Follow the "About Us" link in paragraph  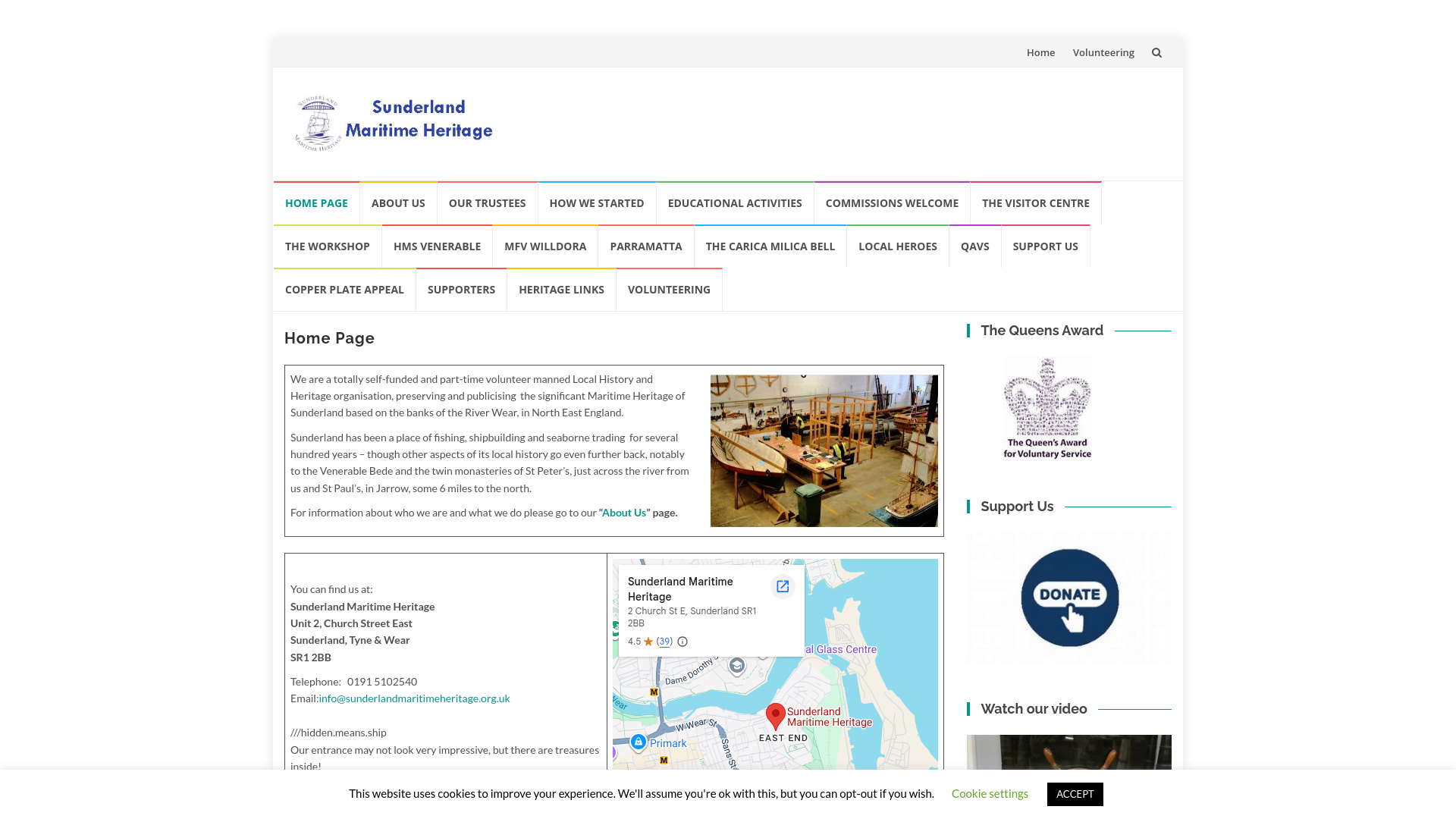(x=624, y=513)
